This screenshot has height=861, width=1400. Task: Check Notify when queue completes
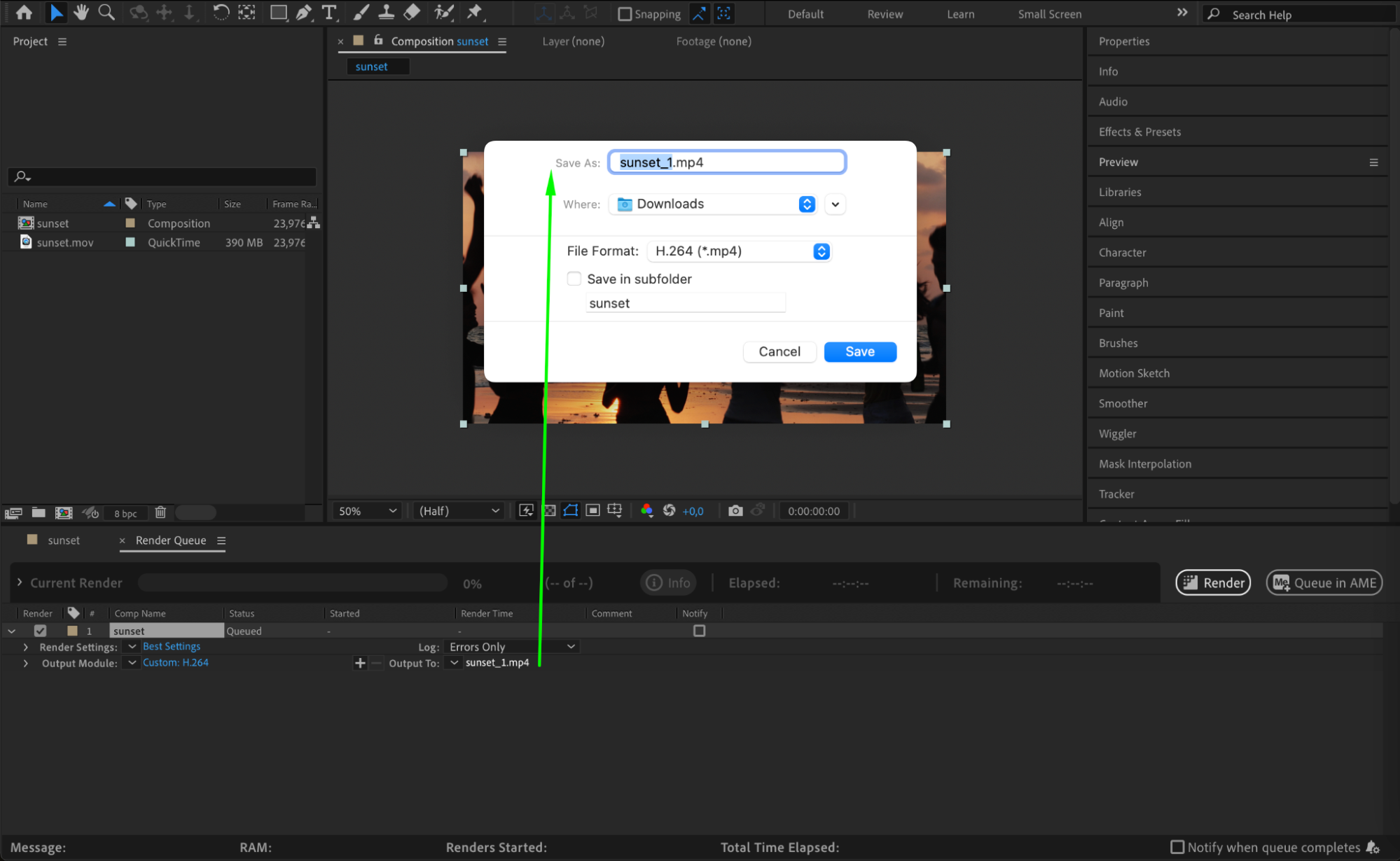point(1177,847)
